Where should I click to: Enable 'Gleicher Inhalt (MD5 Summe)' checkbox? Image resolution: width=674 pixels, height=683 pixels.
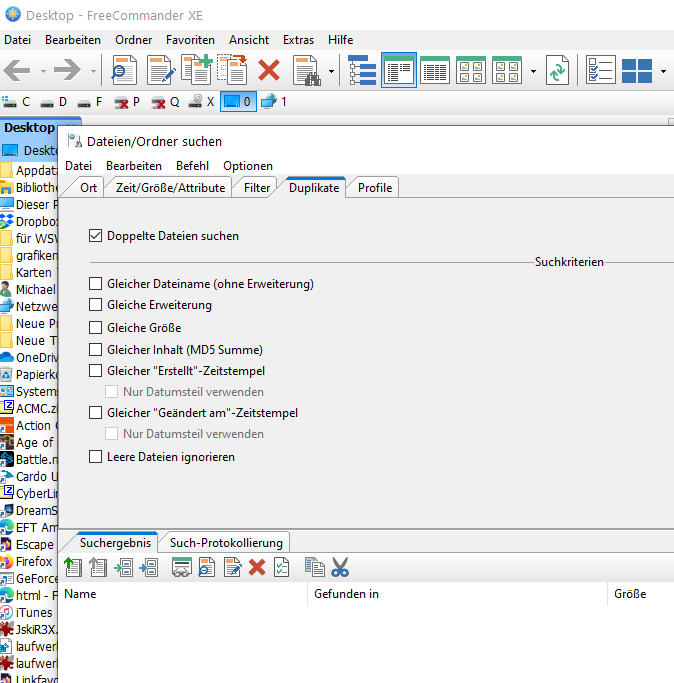coord(96,349)
